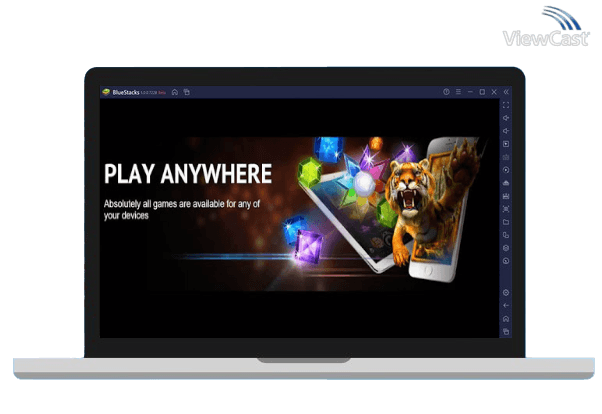Close the BlueStacks window

click(494, 92)
